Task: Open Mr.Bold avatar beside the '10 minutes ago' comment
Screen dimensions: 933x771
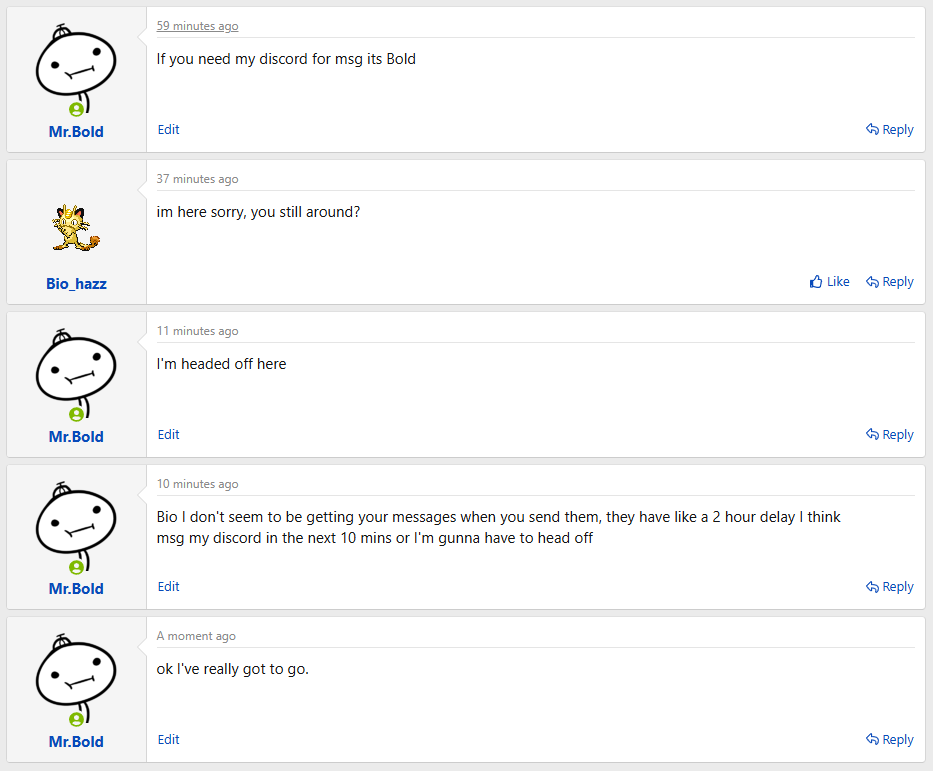Action: click(76, 527)
